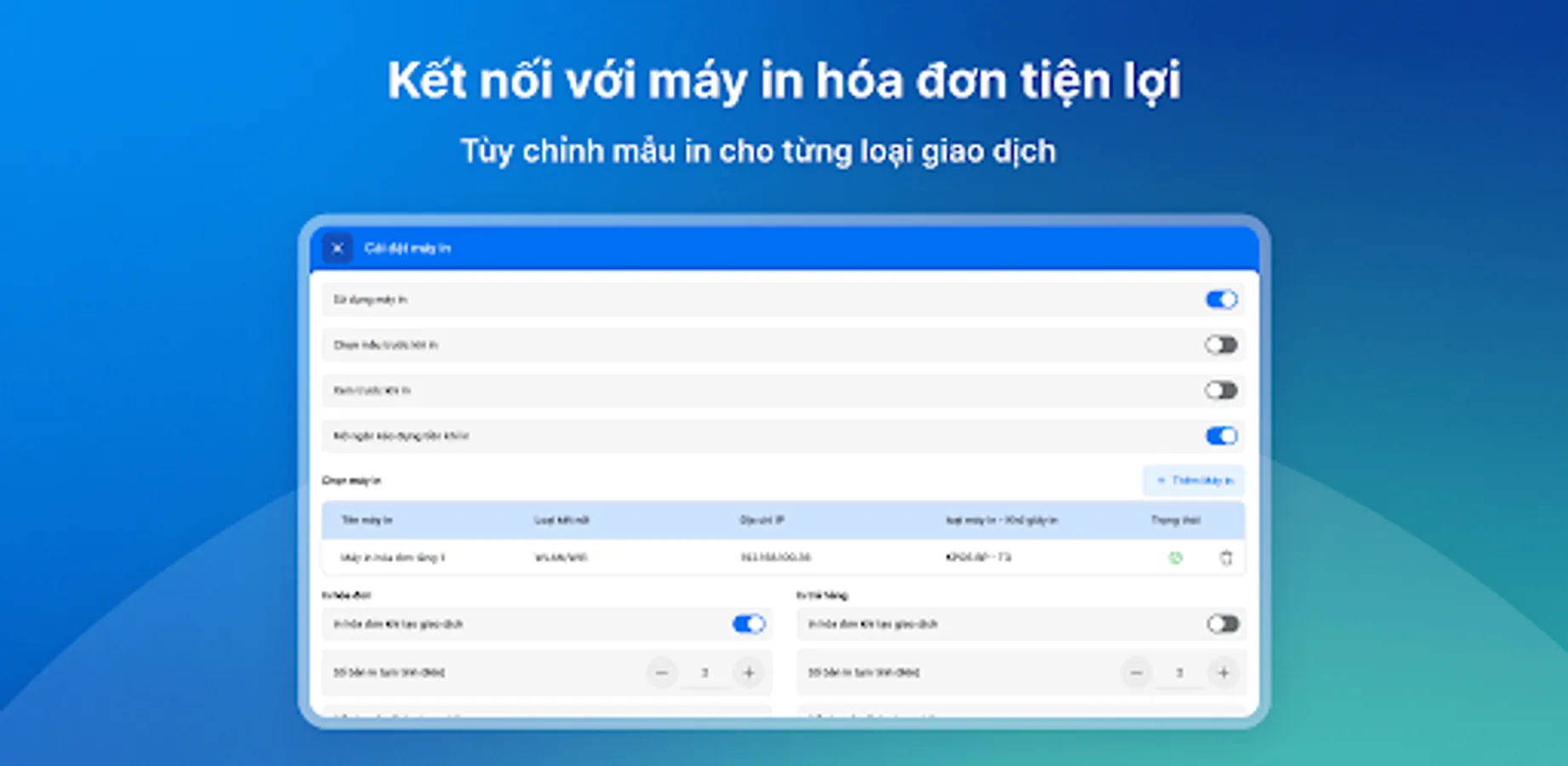Image resolution: width=1568 pixels, height=766 pixels.
Task: Decrease copy count in In trả hàng section
Action: 1137,673
